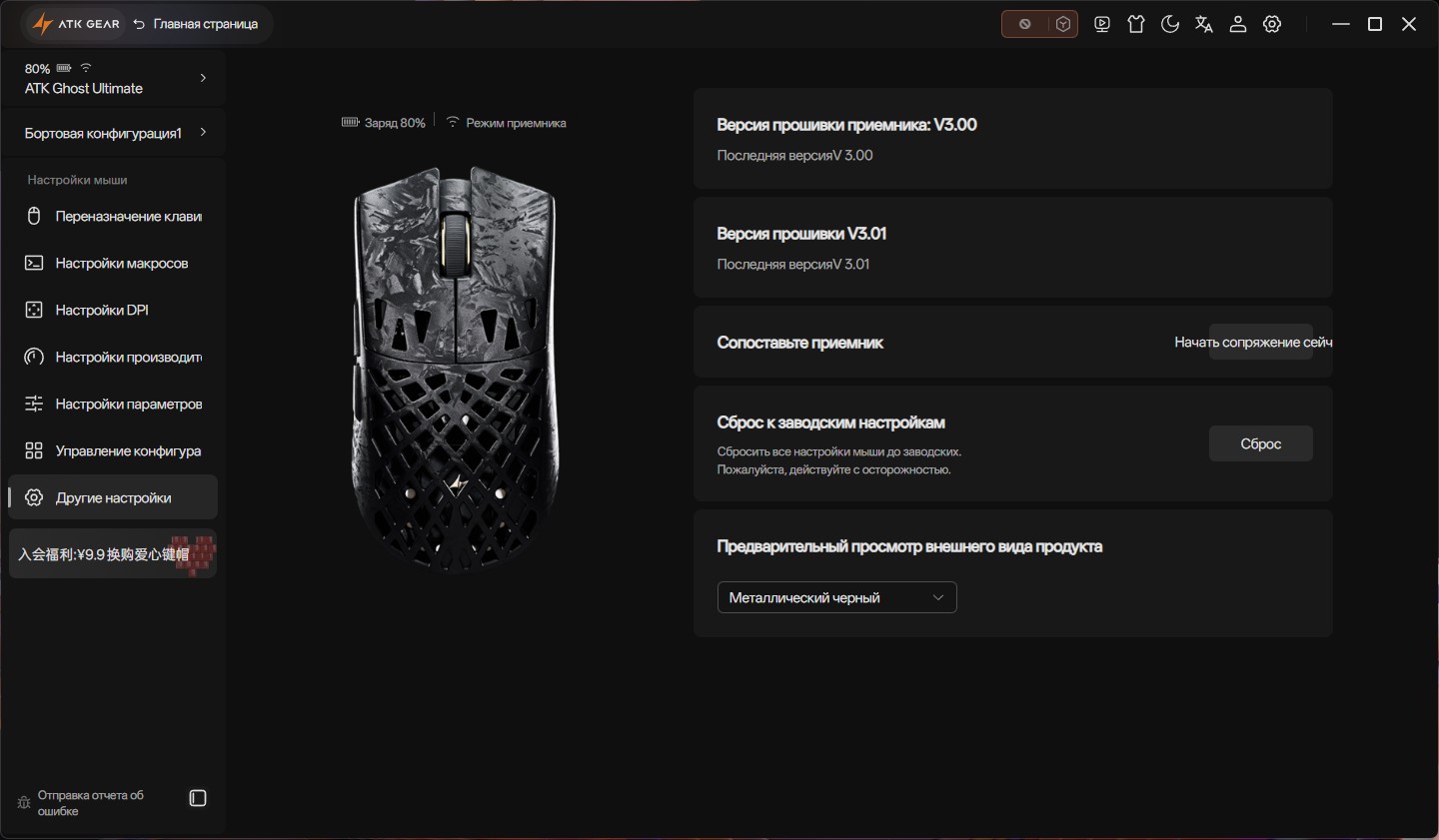
Task: Select Другие настройки in the sidebar
Action: (113, 497)
